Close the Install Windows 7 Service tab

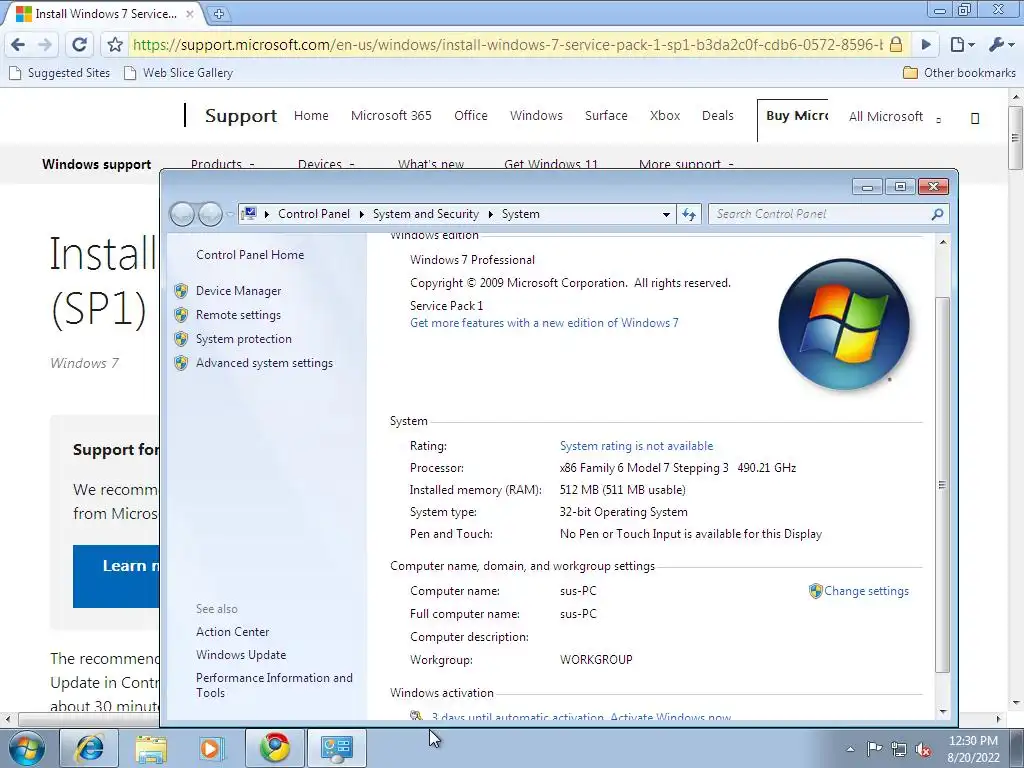pyautogui.click(x=189, y=14)
